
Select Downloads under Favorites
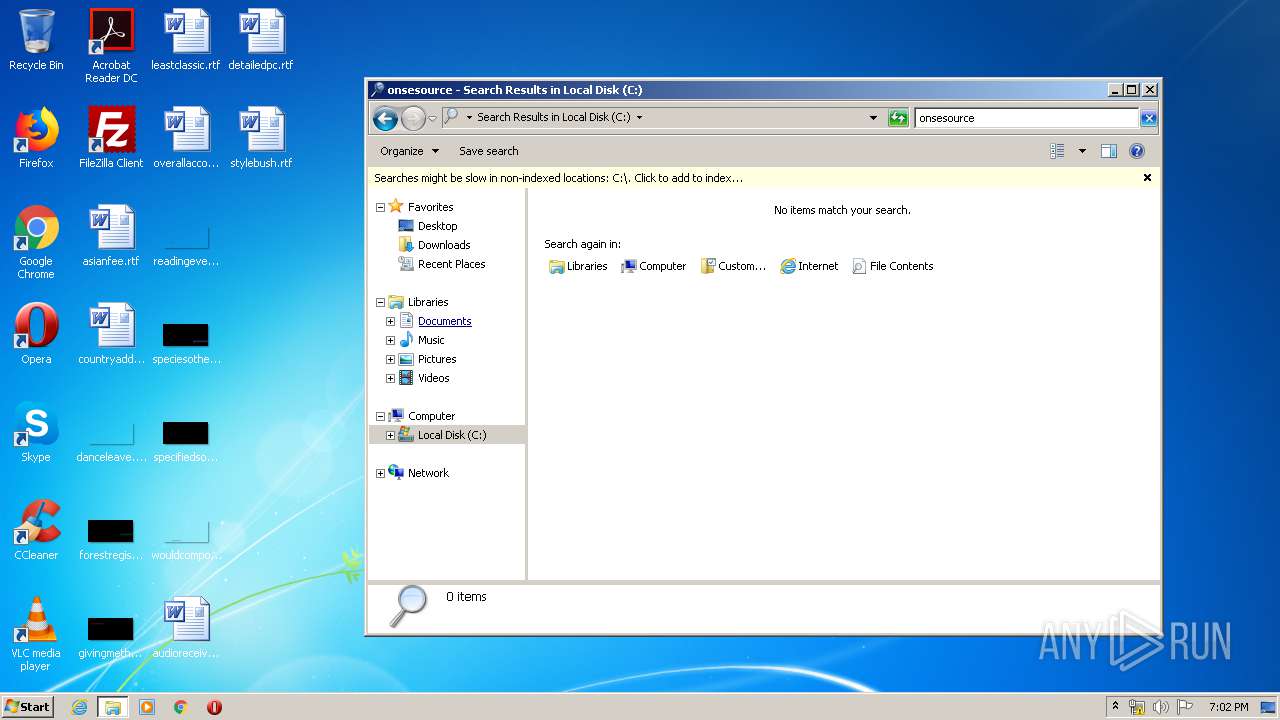coord(434,245)
